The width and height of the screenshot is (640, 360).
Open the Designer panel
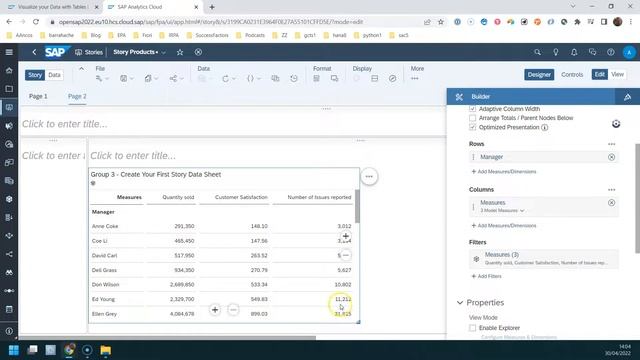click(x=539, y=75)
